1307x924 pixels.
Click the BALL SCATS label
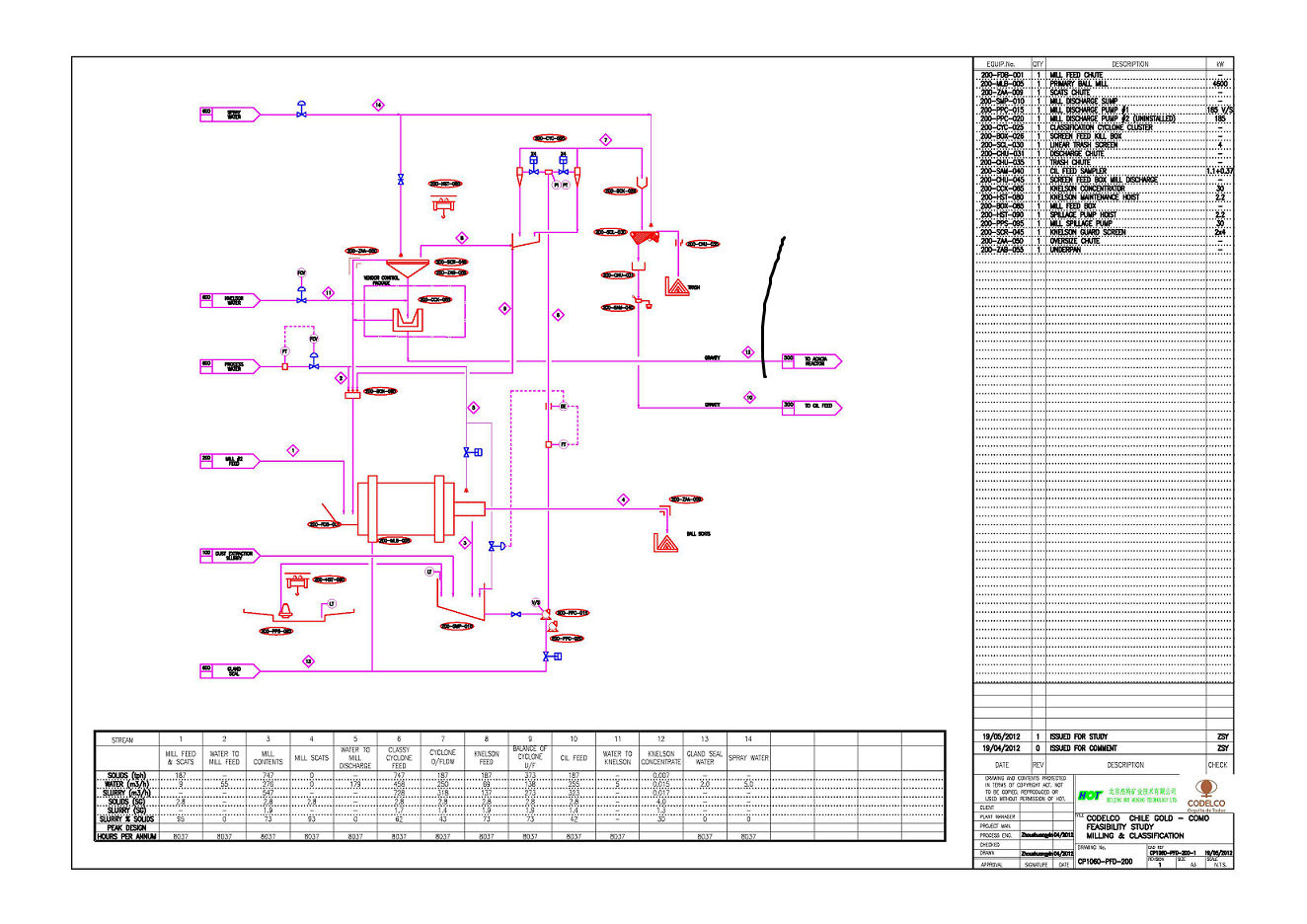pyautogui.click(x=698, y=534)
